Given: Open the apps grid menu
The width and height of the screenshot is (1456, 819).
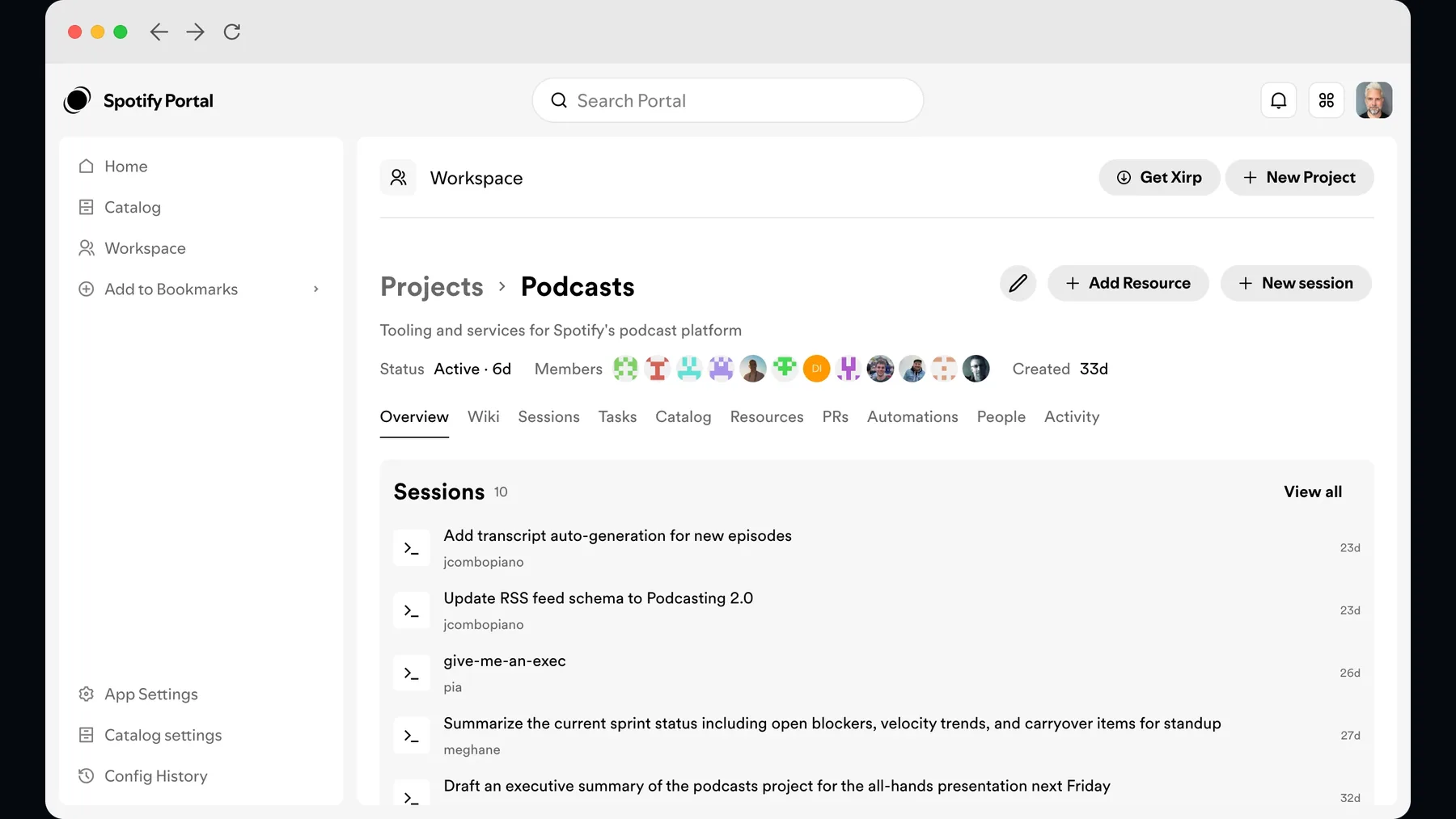Looking at the screenshot, I should pyautogui.click(x=1327, y=100).
